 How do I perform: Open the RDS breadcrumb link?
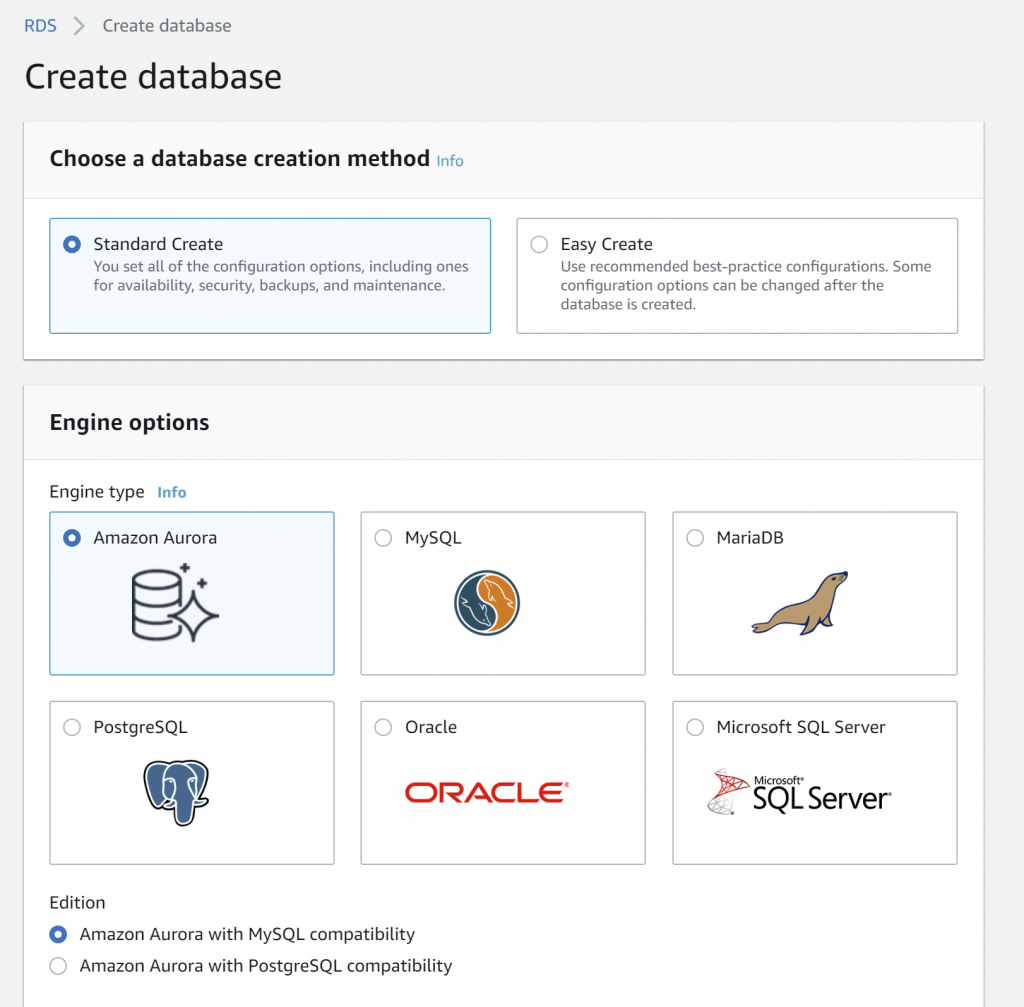40,25
